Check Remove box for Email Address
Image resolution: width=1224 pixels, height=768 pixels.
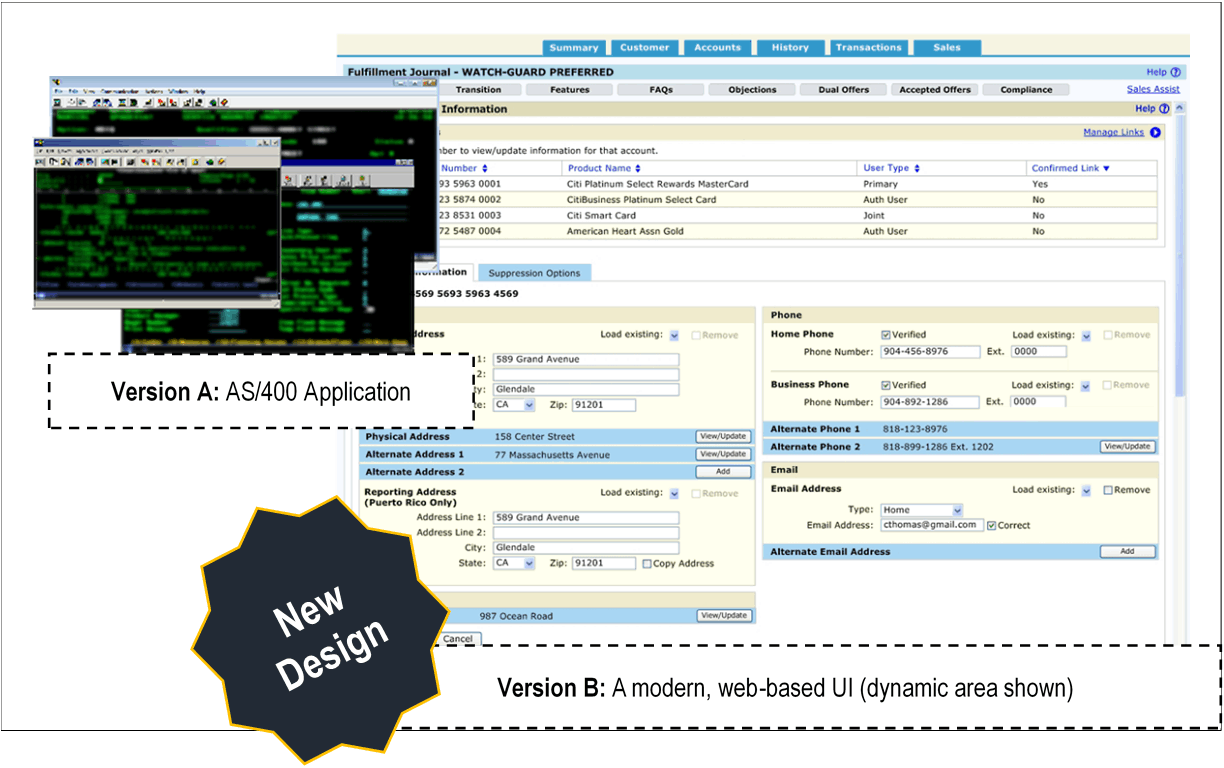coord(1108,490)
